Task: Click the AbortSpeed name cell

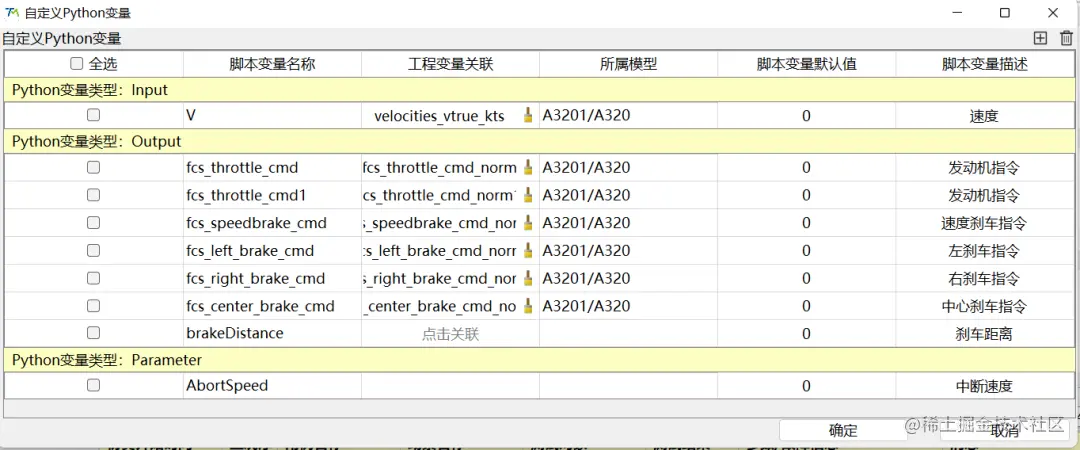Action: (272, 385)
